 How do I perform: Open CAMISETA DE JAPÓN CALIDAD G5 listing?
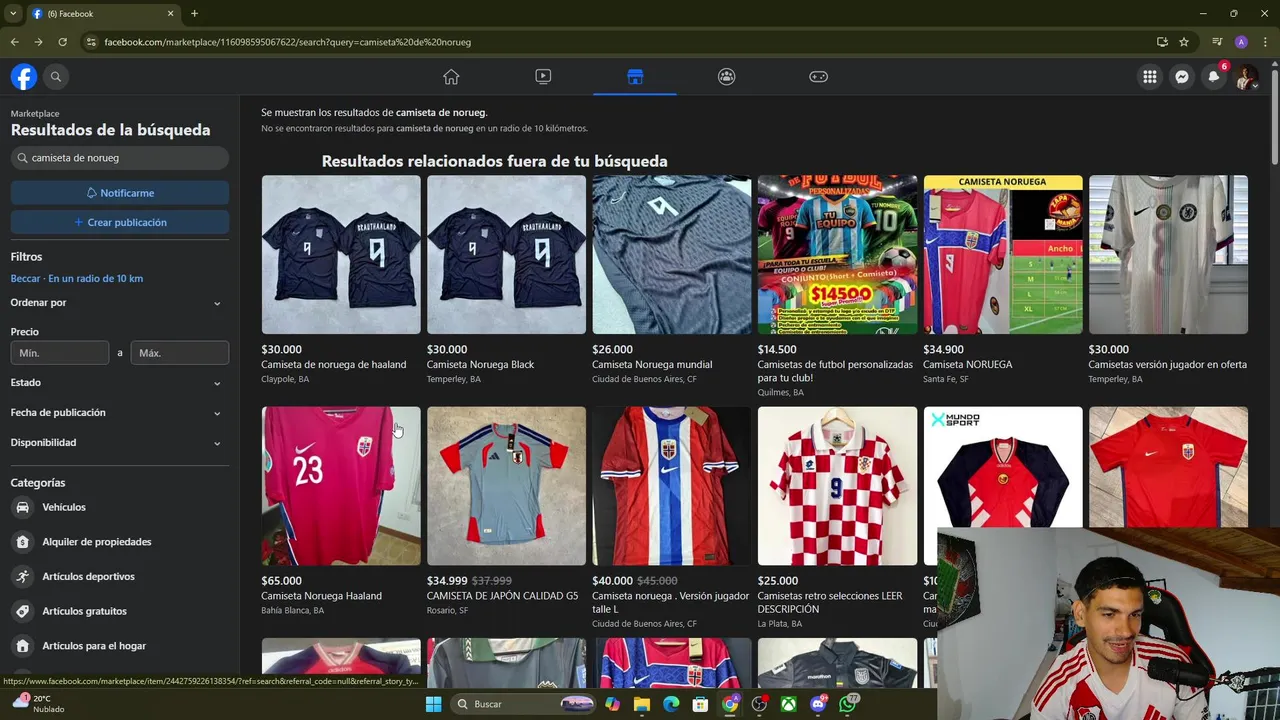click(506, 510)
